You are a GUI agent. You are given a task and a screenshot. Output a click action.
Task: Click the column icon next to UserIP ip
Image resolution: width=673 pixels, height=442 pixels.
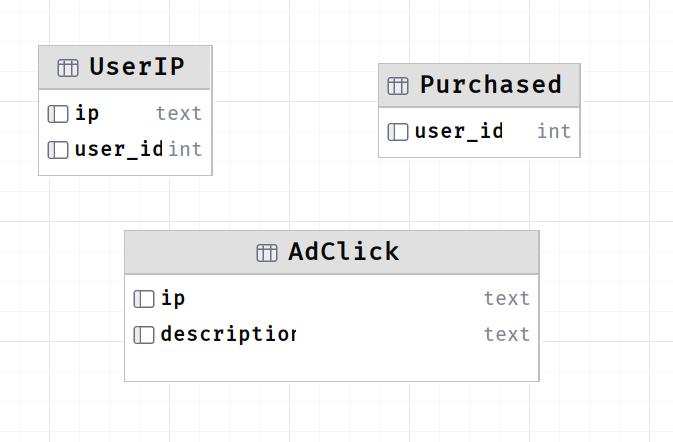58,114
